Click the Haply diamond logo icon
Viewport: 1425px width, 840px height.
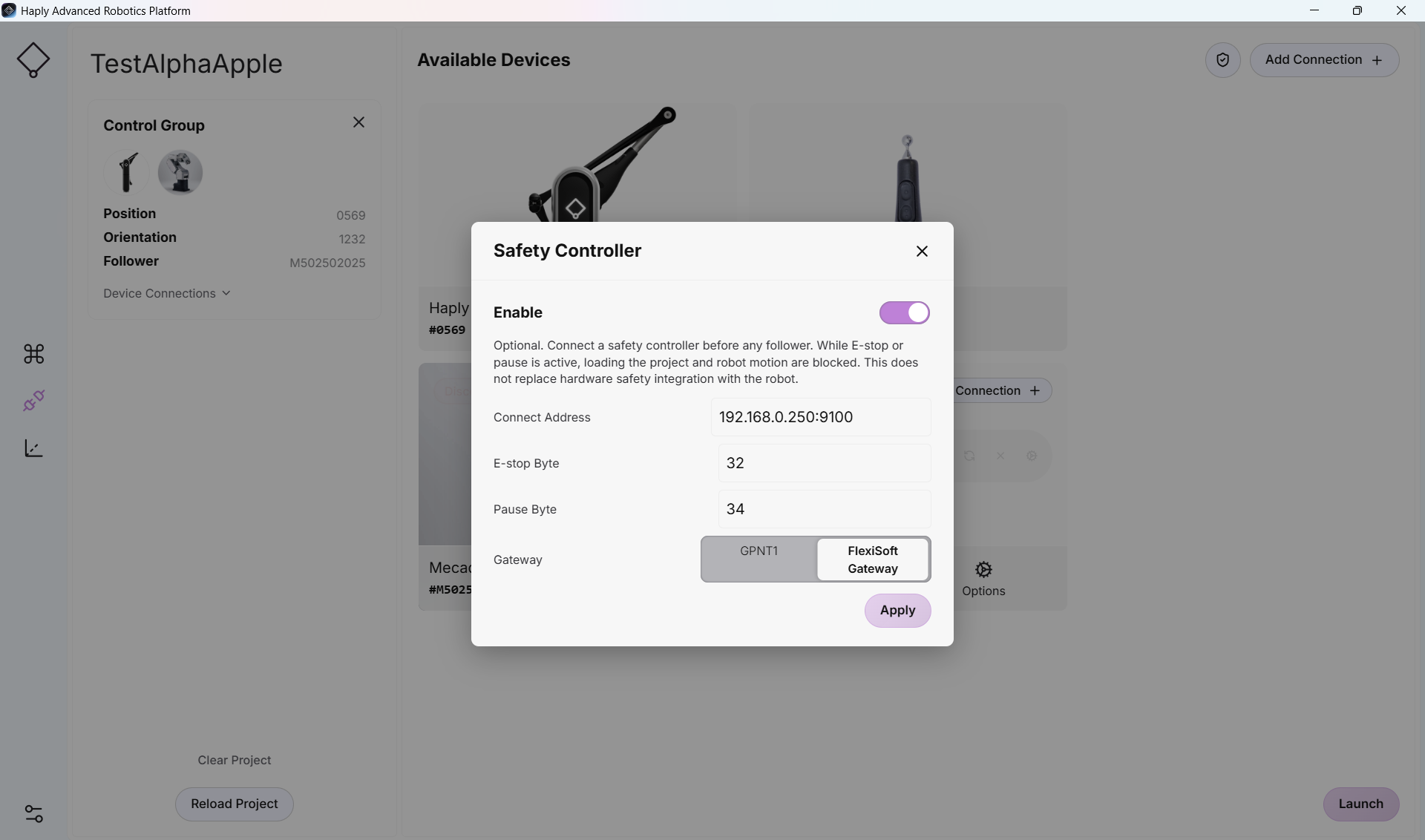point(33,59)
